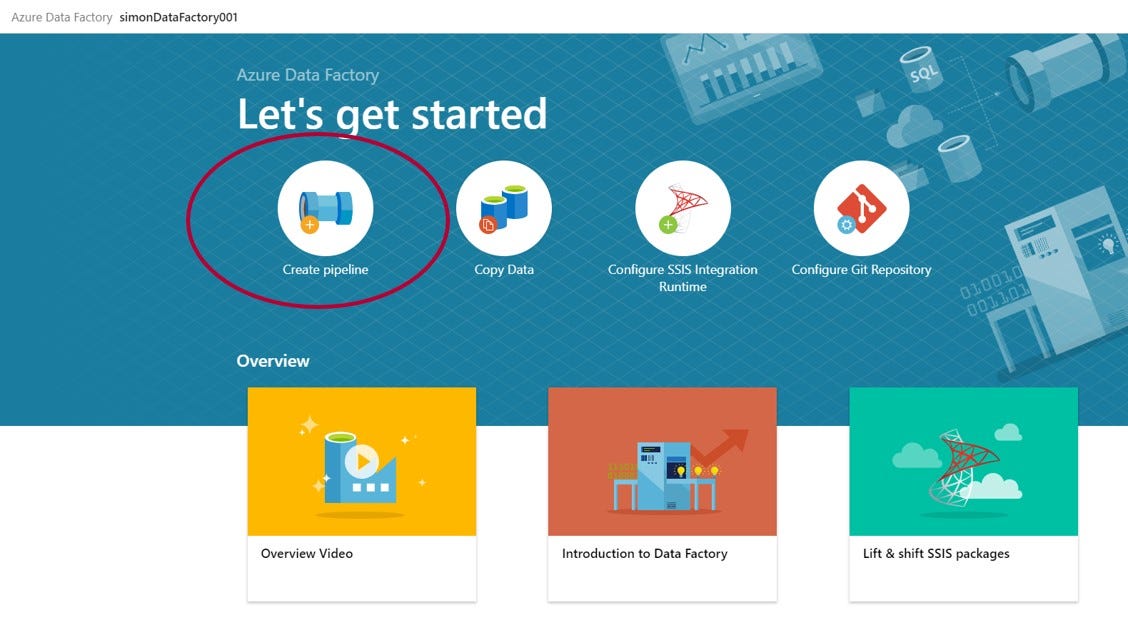This screenshot has height=635, width=1128.
Task: Click the Azure Data Factory header label
Action: point(62,17)
